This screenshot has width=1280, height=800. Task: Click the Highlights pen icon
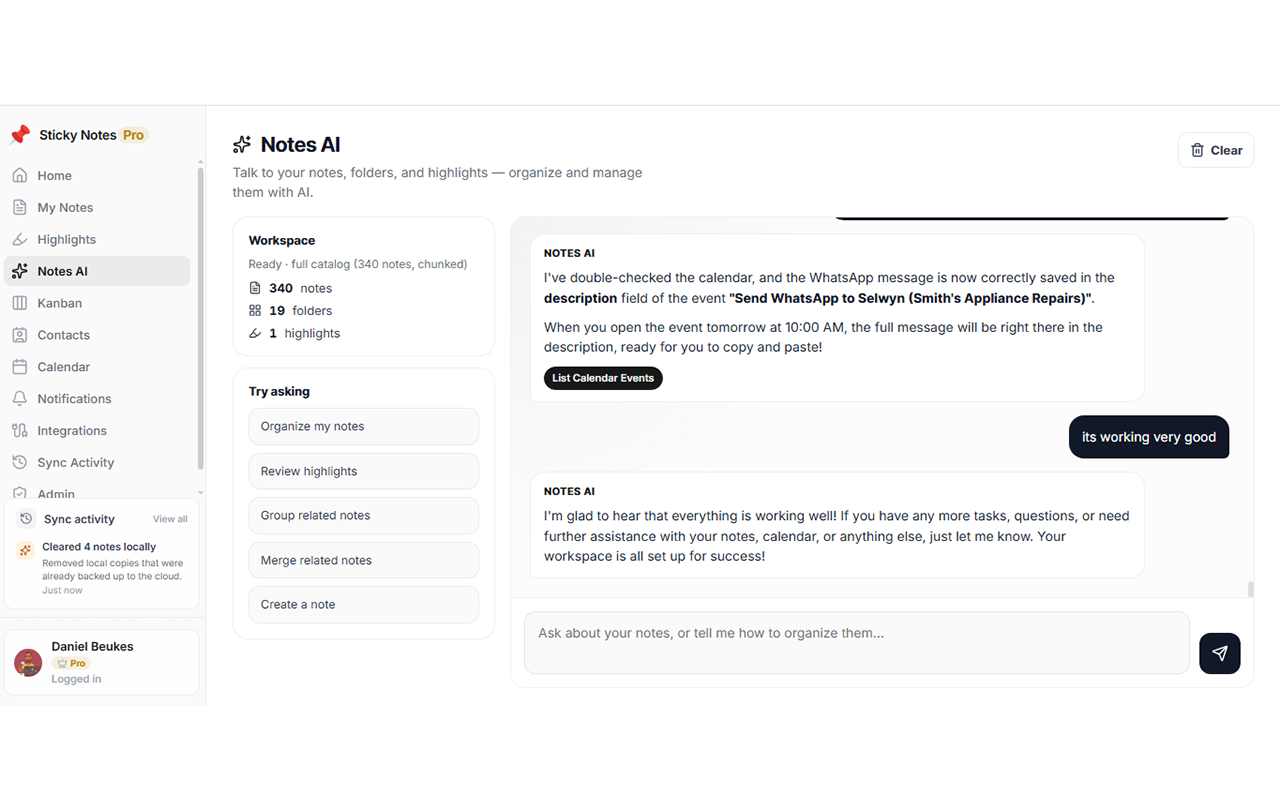point(19,239)
